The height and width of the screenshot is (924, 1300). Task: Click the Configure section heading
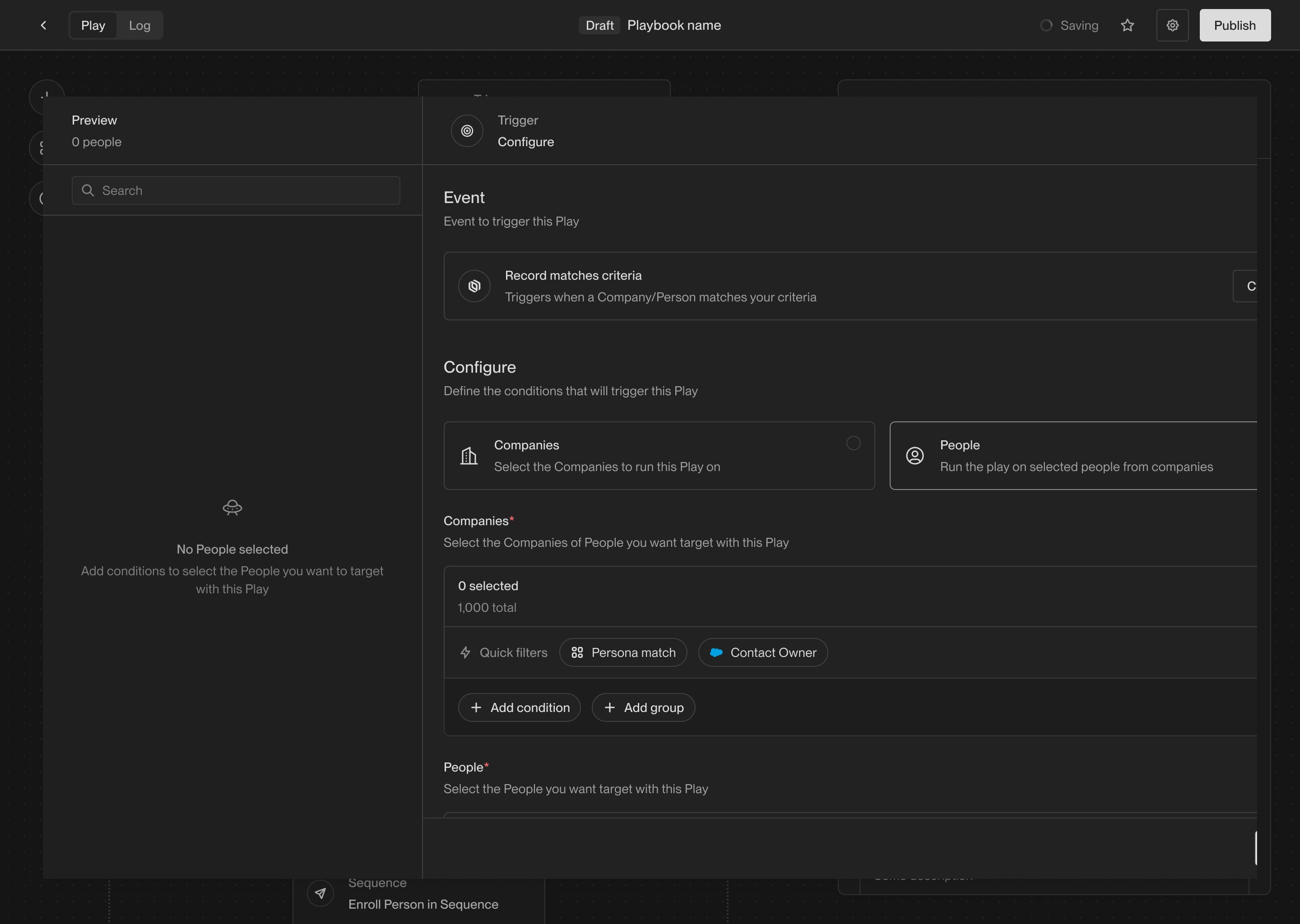(479, 367)
